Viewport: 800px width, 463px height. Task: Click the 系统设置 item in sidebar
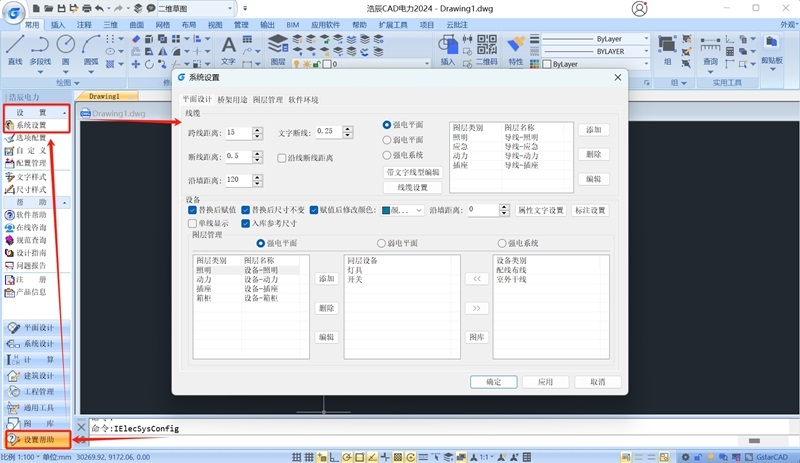31,125
